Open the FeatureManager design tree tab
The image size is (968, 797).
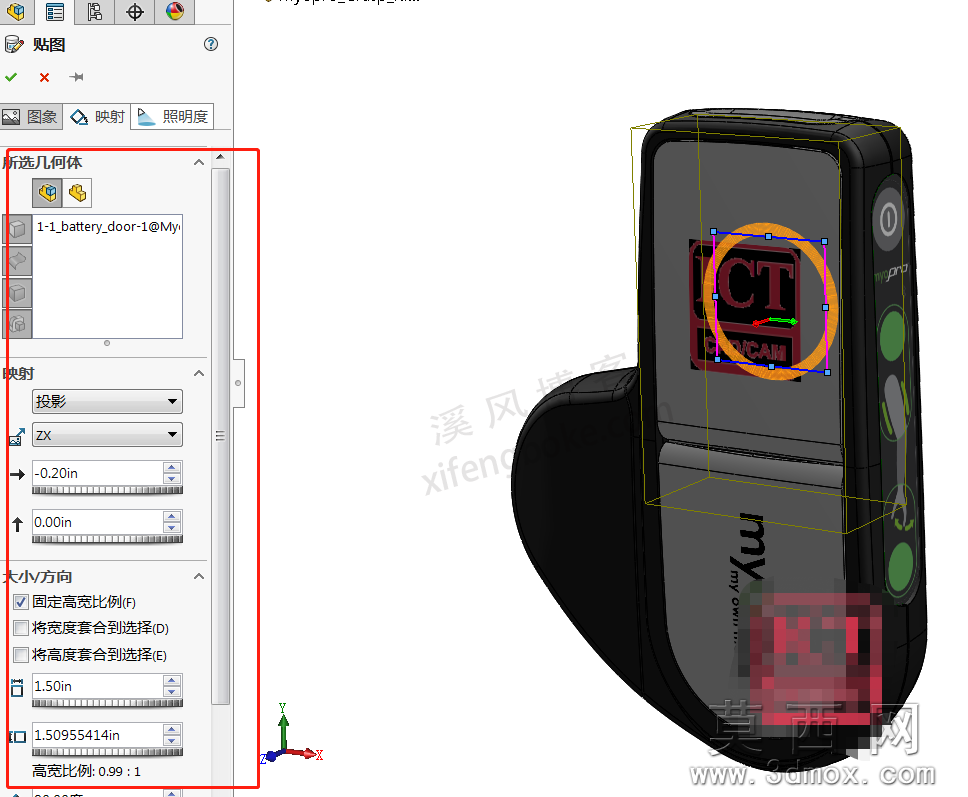click(16, 11)
